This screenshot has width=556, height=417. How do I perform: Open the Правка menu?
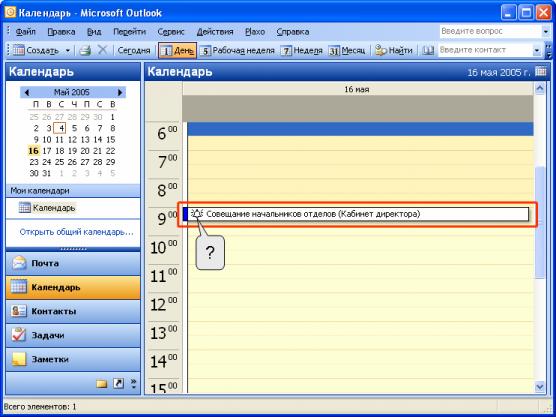click(x=61, y=32)
